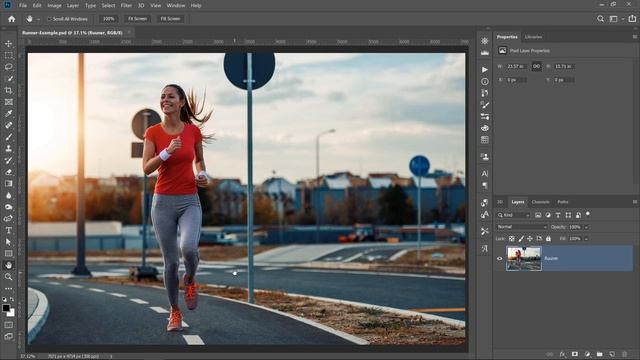Image resolution: width=640 pixels, height=360 pixels.
Task: Select the Eraser tool
Action: click(9, 172)
